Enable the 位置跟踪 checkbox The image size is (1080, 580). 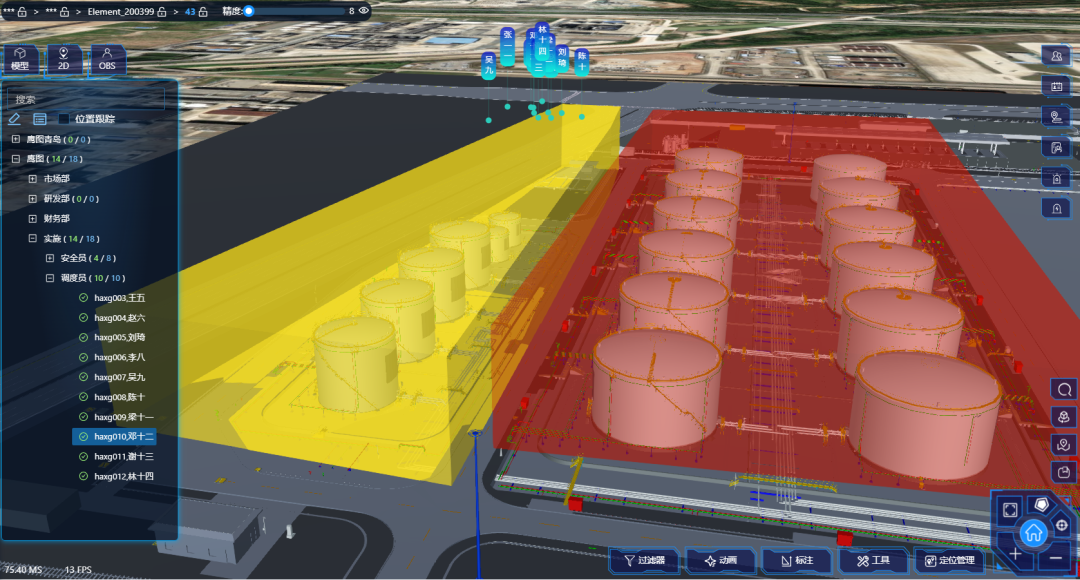64,119
